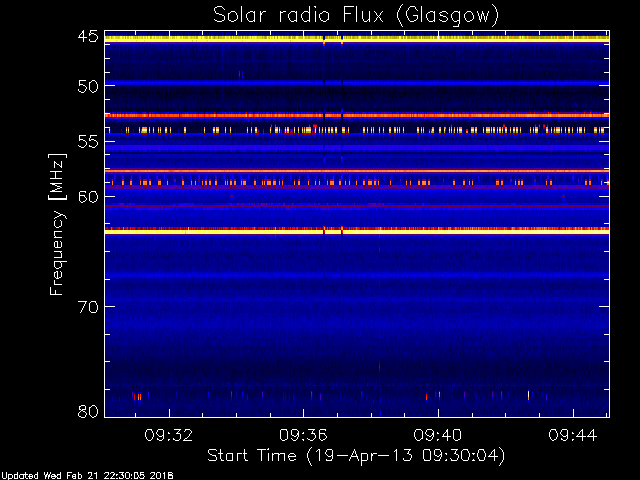The height and width of the screenshot is (480, 640).
Task: Click the frequency tick label '70'
Action: tap(88, 307)
